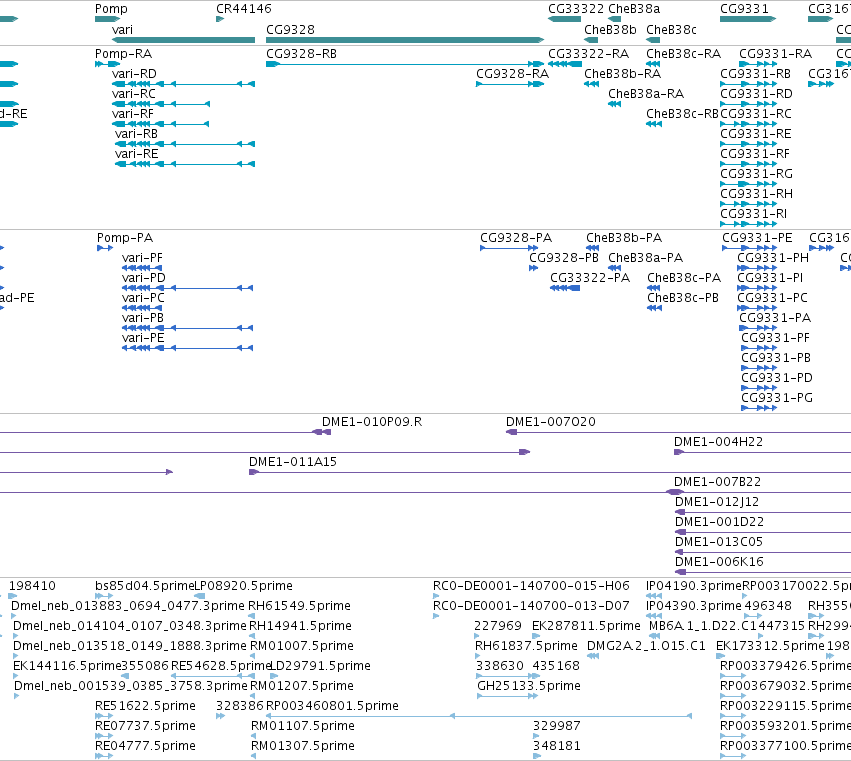Click the vari gene bar

[x=183, y=40]
